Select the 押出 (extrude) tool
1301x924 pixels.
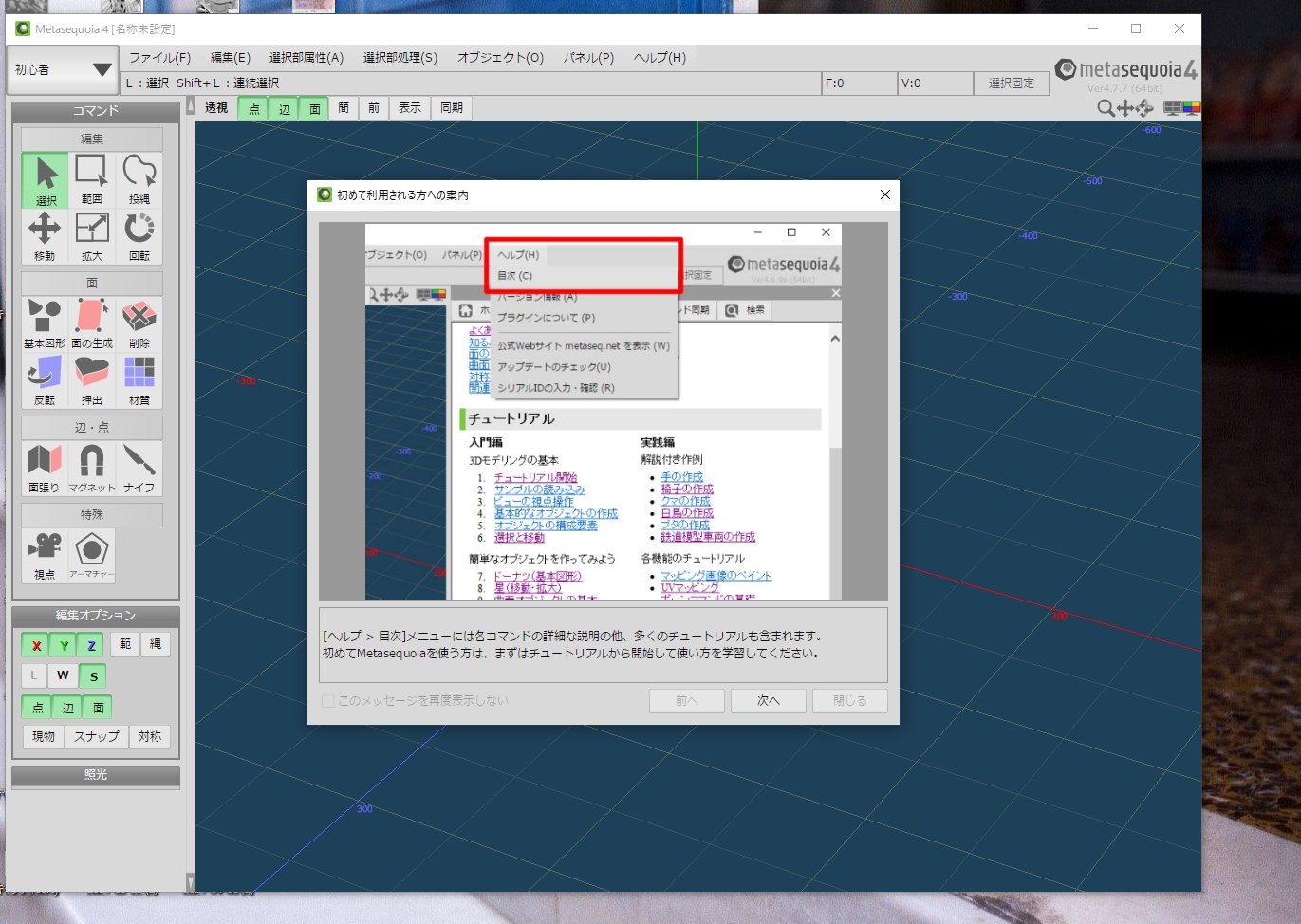click(x=92, y=380)
